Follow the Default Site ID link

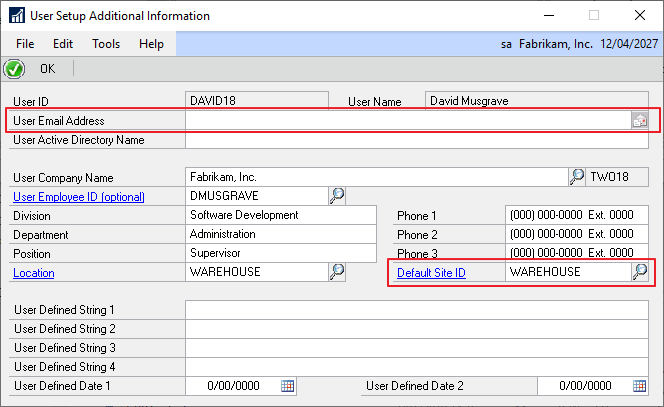coord(431,273)
